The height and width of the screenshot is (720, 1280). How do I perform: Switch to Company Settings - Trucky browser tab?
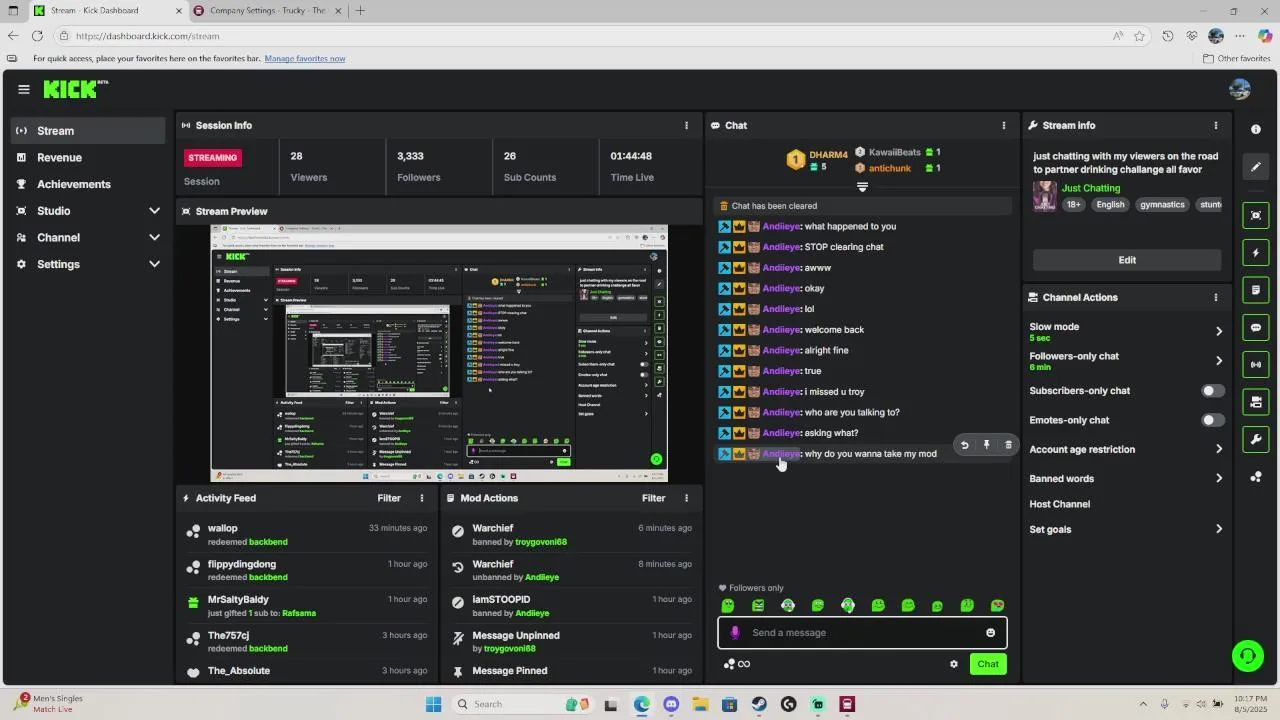coord(266,11)
